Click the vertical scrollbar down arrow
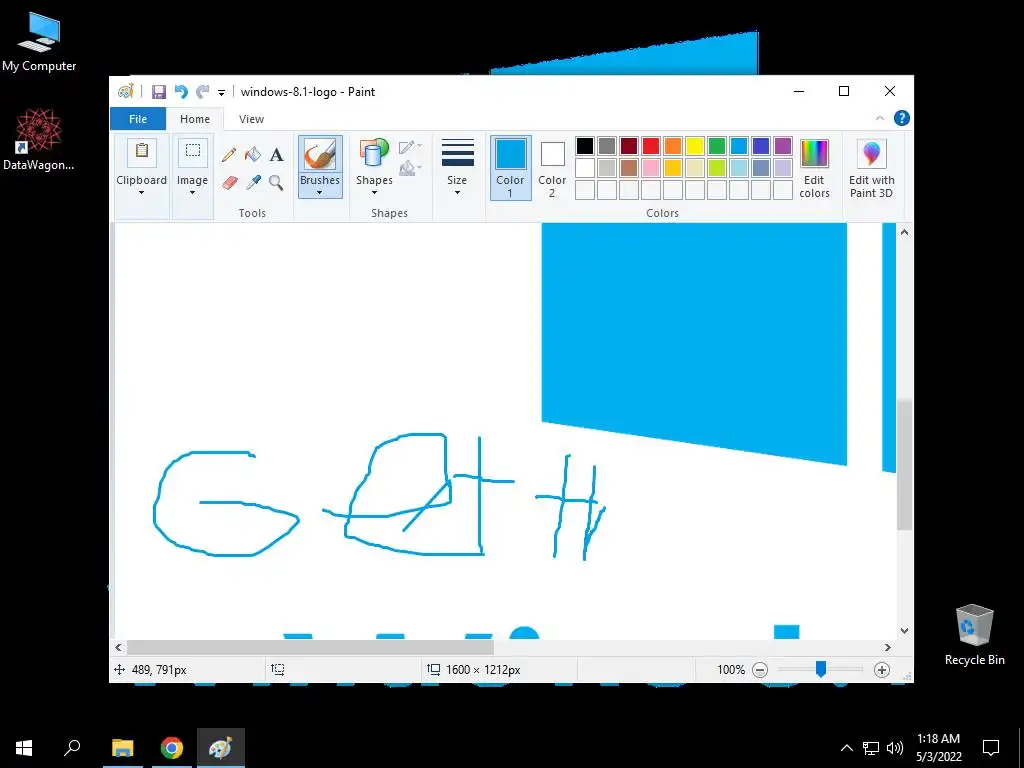 pos(904,631)
